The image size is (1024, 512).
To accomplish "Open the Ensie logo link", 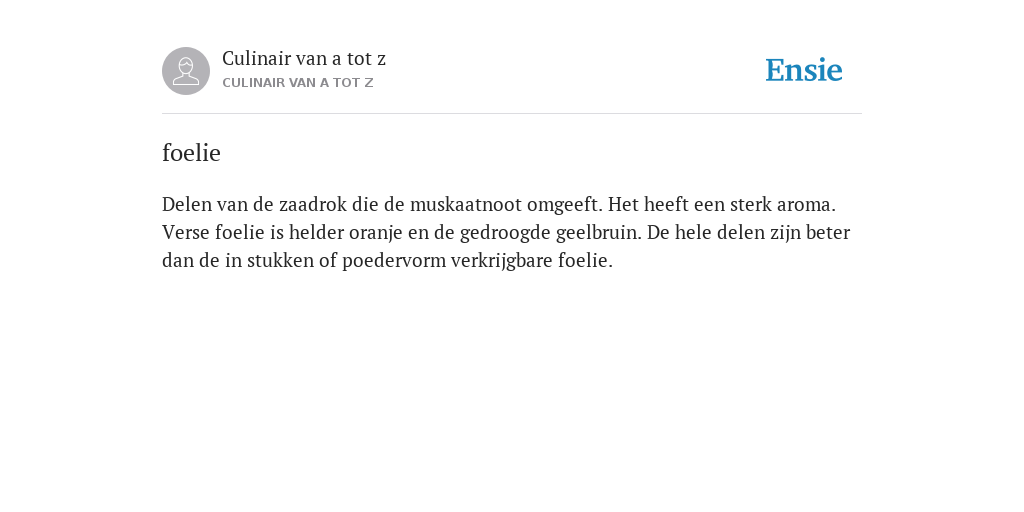I will pyautogui.click(x=804, y=70).
